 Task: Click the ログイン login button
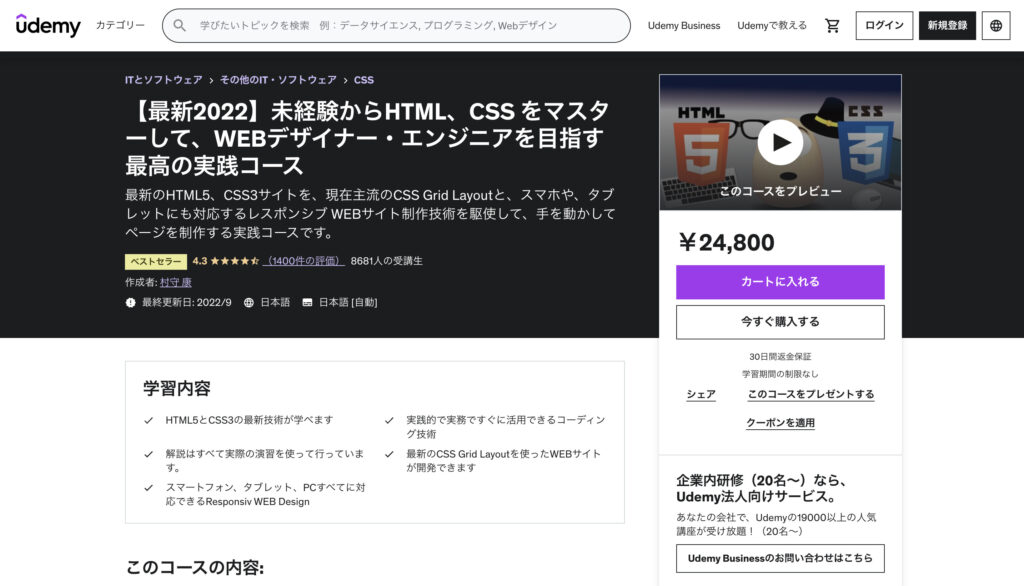point(884,25)
